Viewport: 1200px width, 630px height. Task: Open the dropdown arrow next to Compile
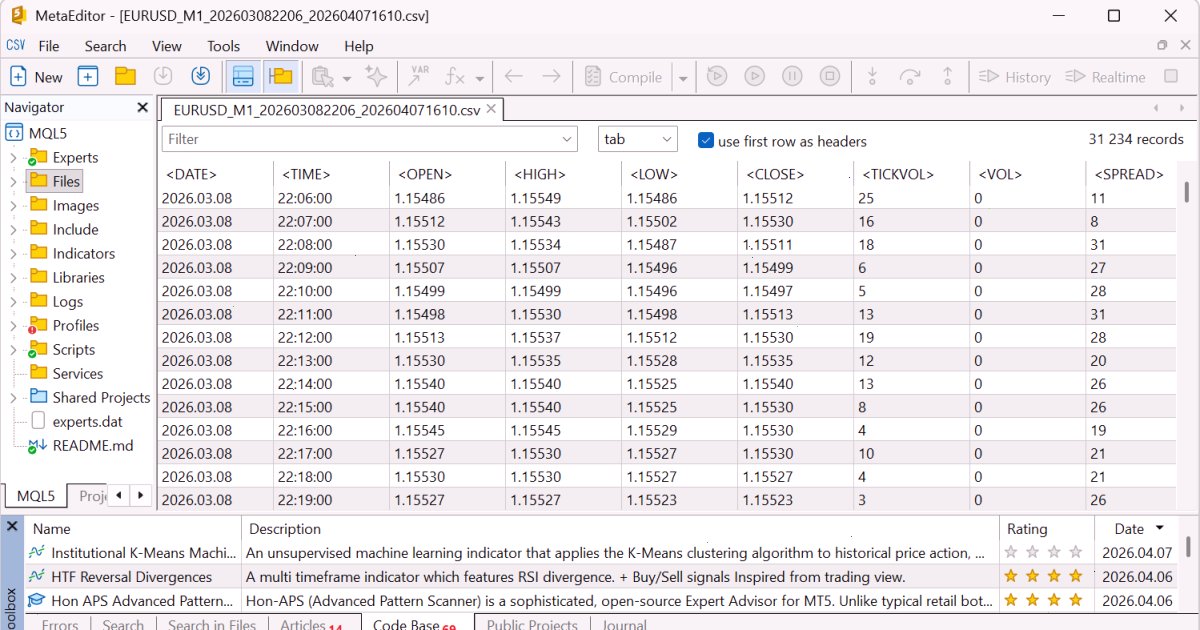pyautogui.click(x=683, y=77)
